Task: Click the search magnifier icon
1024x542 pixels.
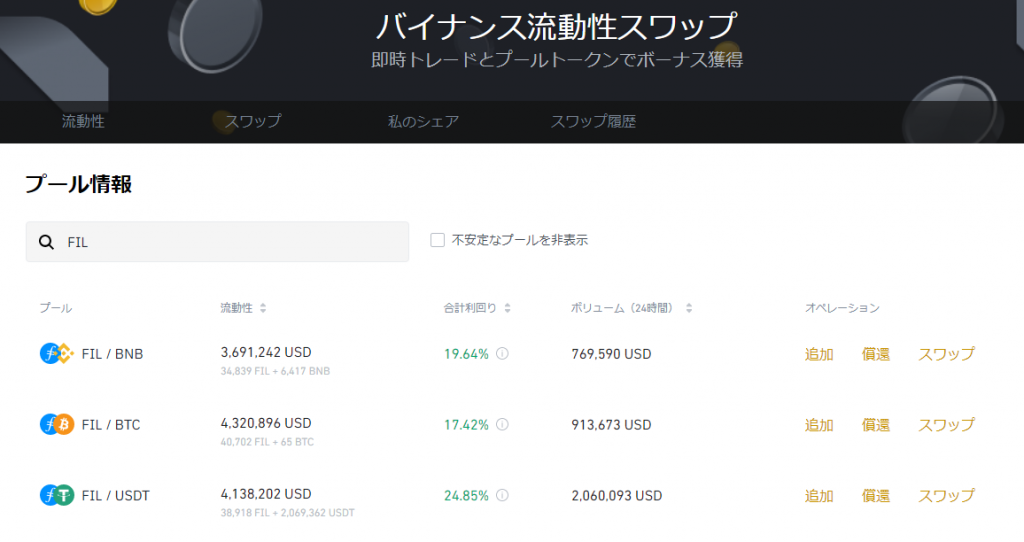Action: (x=46, y=242)
